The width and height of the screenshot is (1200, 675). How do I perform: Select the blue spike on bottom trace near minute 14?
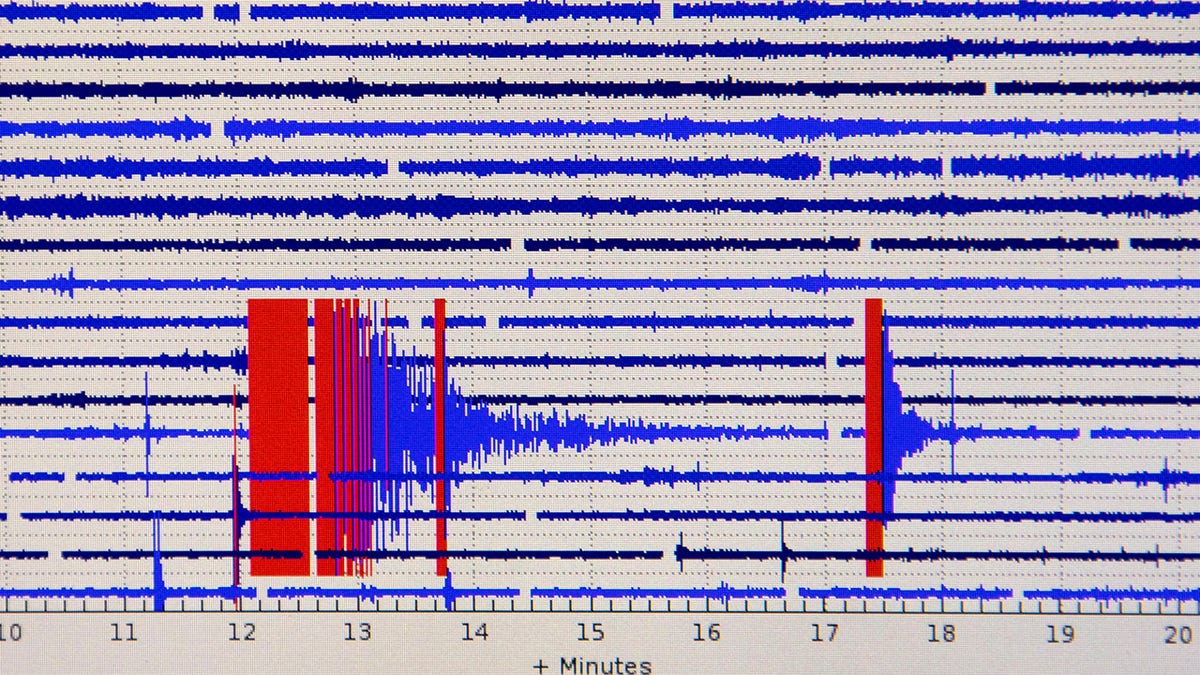pos(448,592)
